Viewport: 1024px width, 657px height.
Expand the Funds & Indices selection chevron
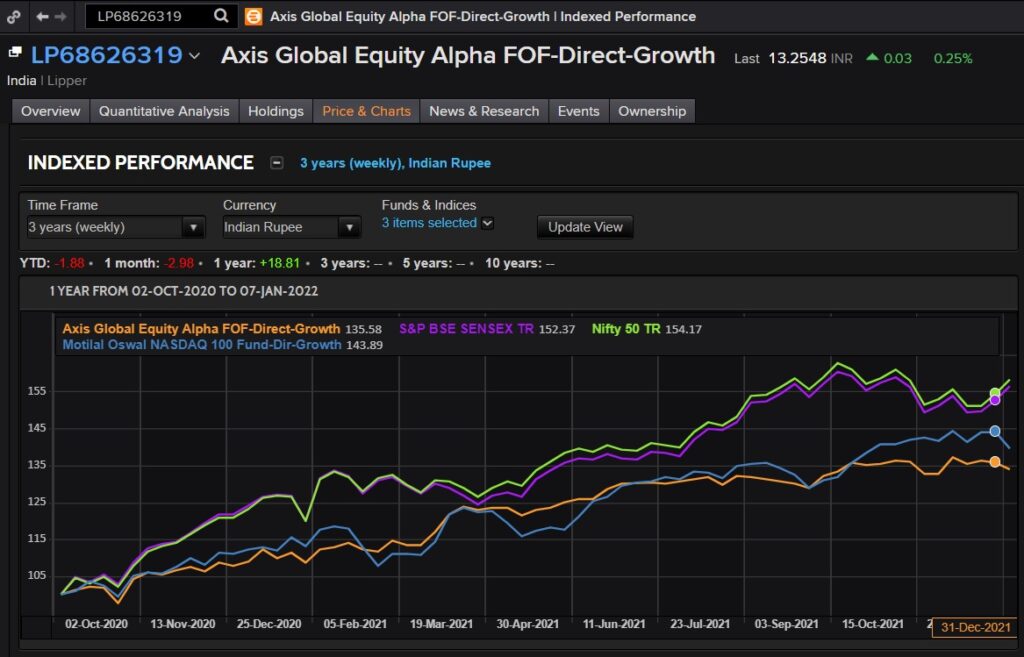pyautogui.click(x=487, y=223)
